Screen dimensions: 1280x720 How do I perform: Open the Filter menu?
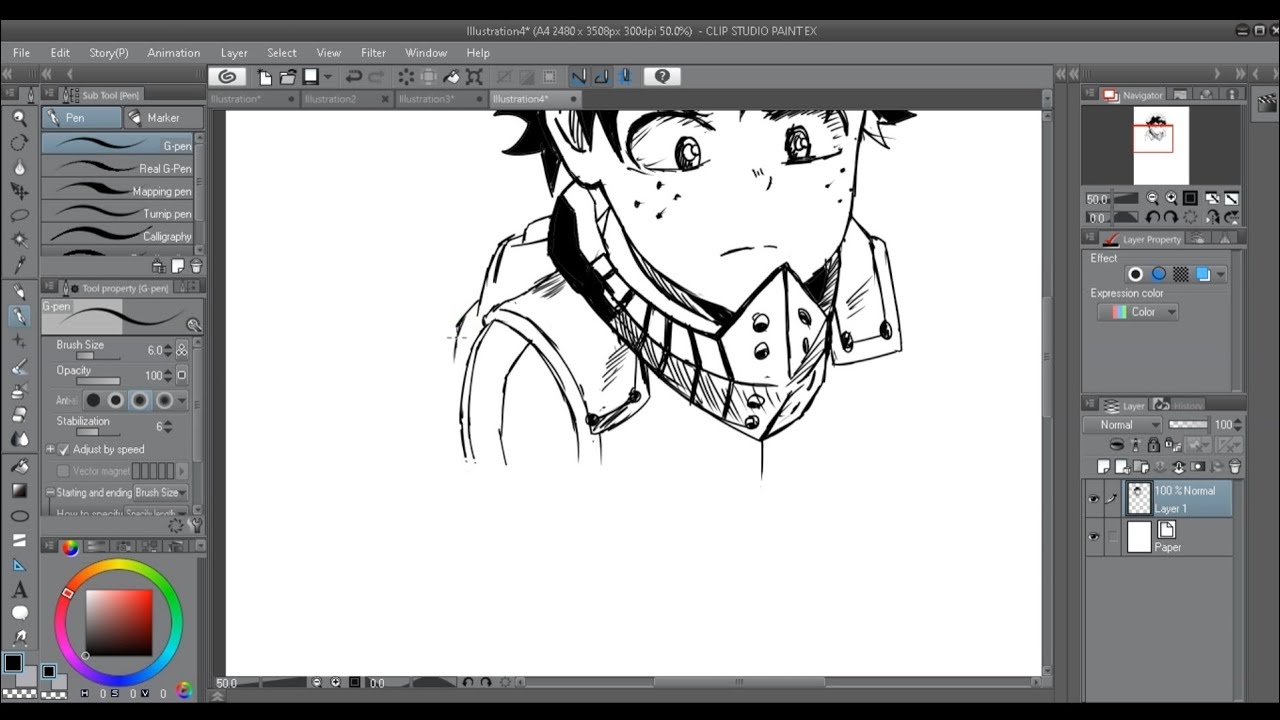[x=373, y=53]
